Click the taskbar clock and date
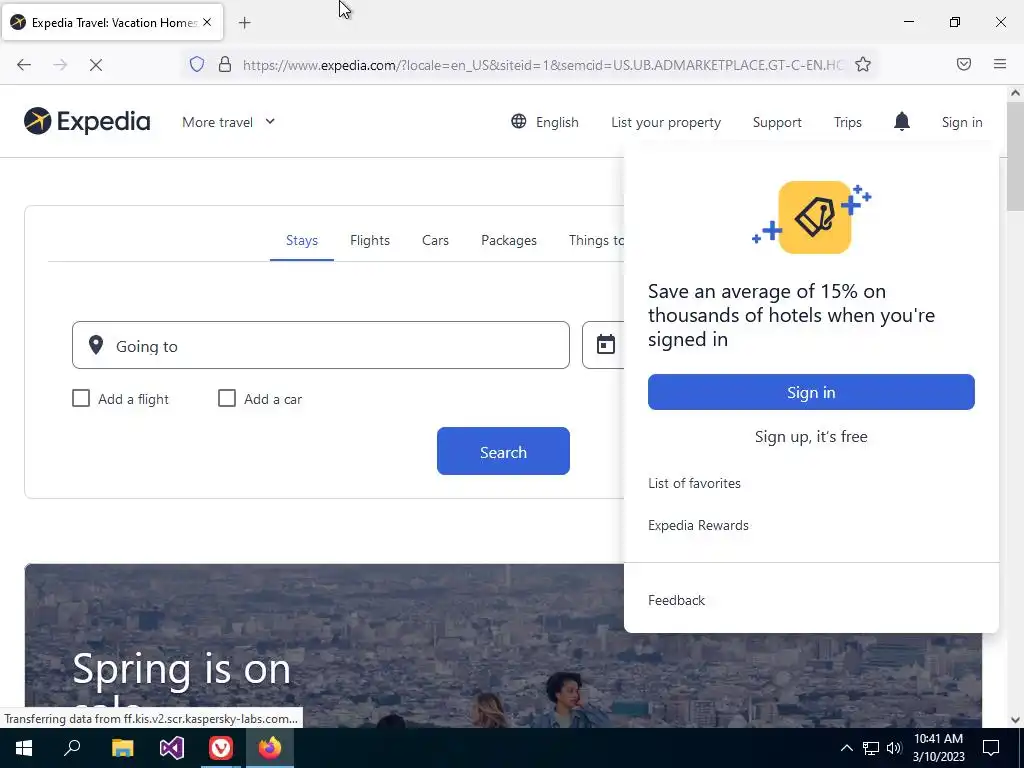The width and height of the screenshot is (1024, 768). click(x=938, y=748)
